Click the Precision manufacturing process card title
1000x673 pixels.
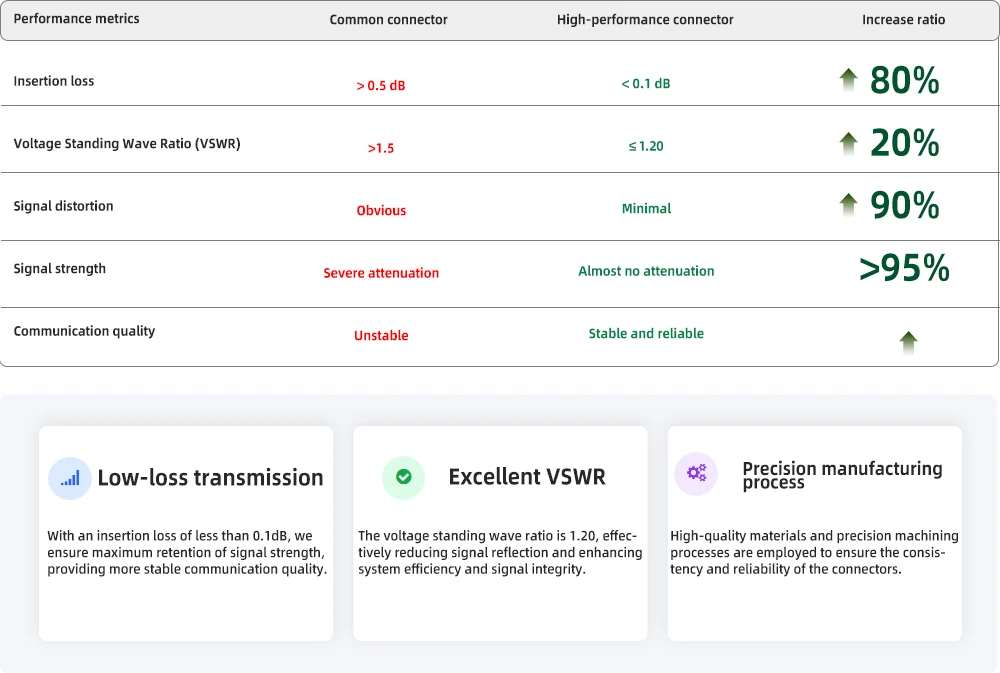click(x=842, y=475)
